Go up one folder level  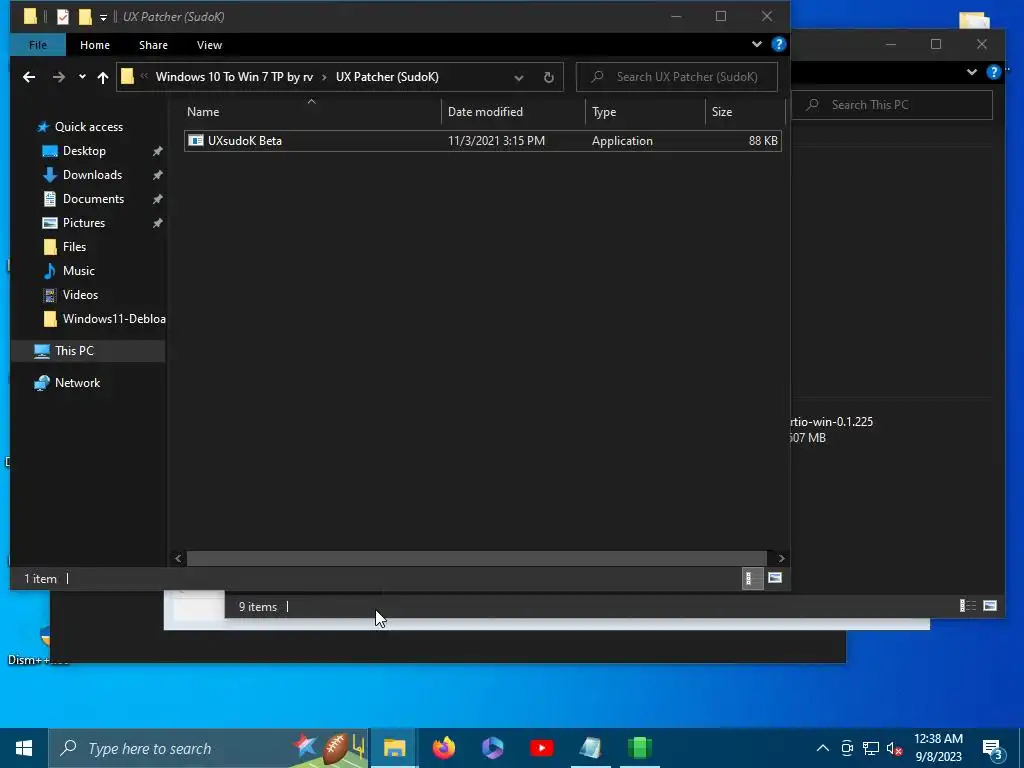pos(103,77)
